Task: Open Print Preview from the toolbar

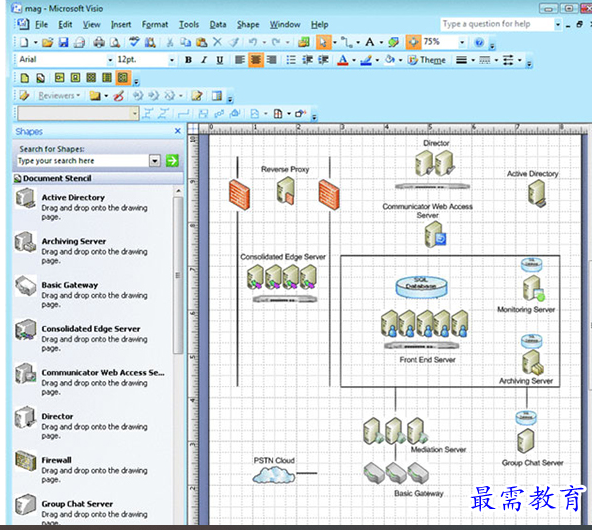Action: click(x=115, y=42)
